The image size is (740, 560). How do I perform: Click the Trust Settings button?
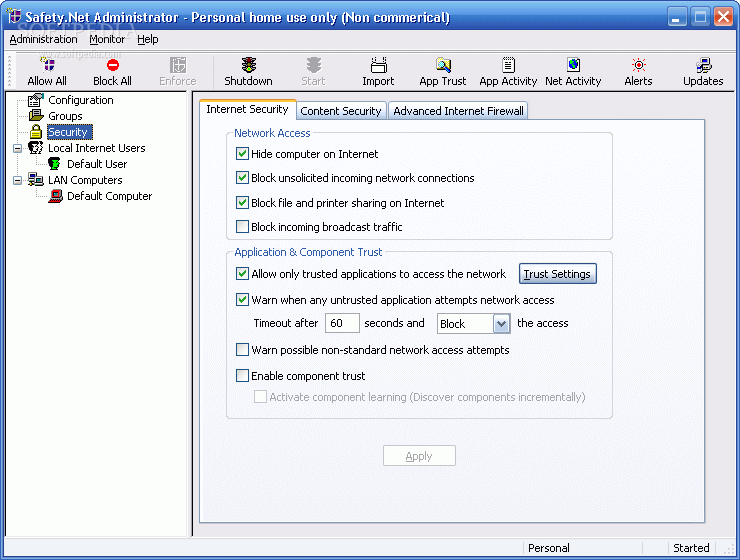point(557,274)
